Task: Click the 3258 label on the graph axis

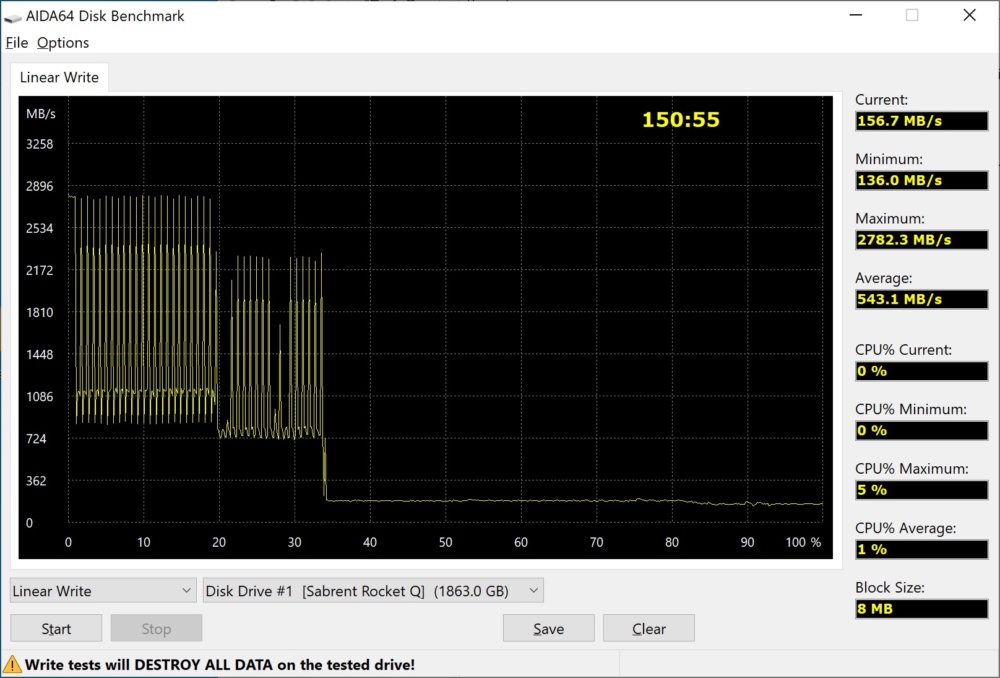Action: (x=40, y=144)
